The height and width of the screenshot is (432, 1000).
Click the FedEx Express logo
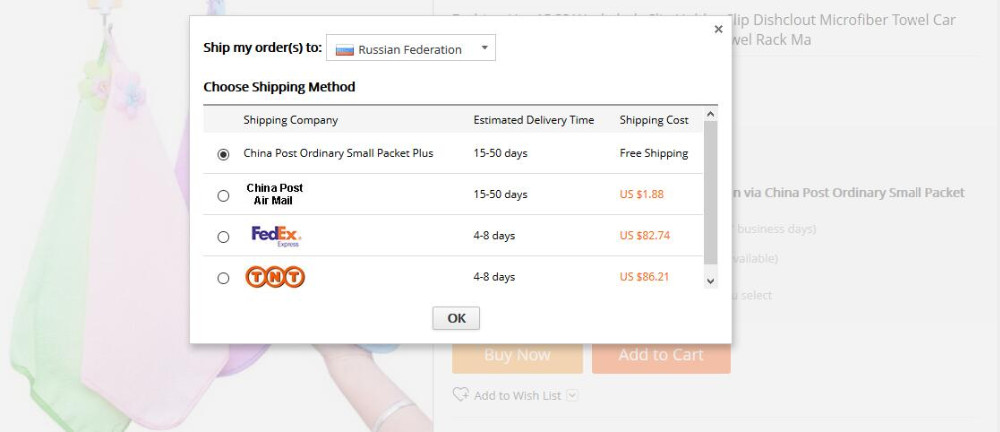[275, 236]
